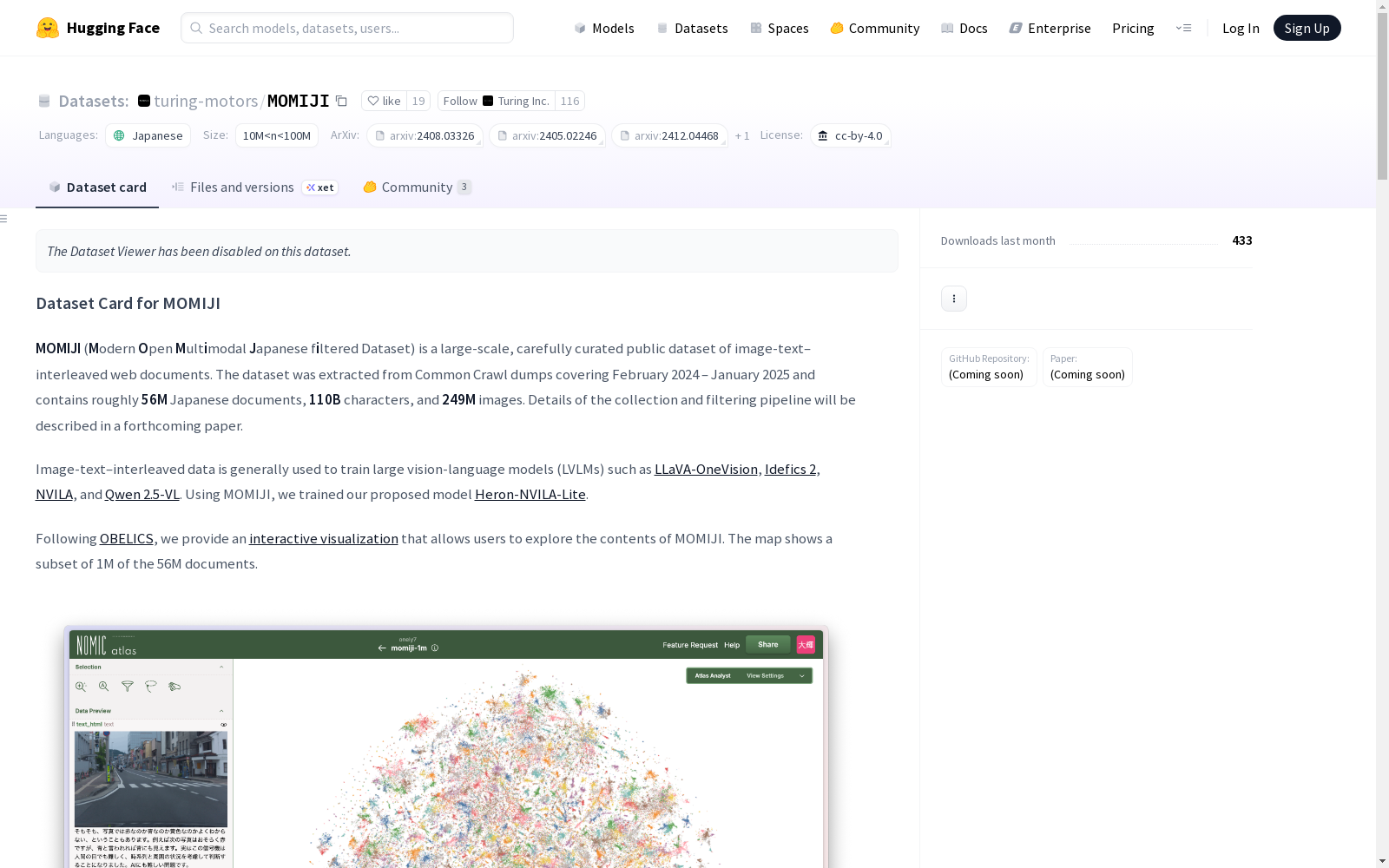The width and height of the screenshot is (1389, 868).
Task: Click the heart like button
Action: coord(384,101)
